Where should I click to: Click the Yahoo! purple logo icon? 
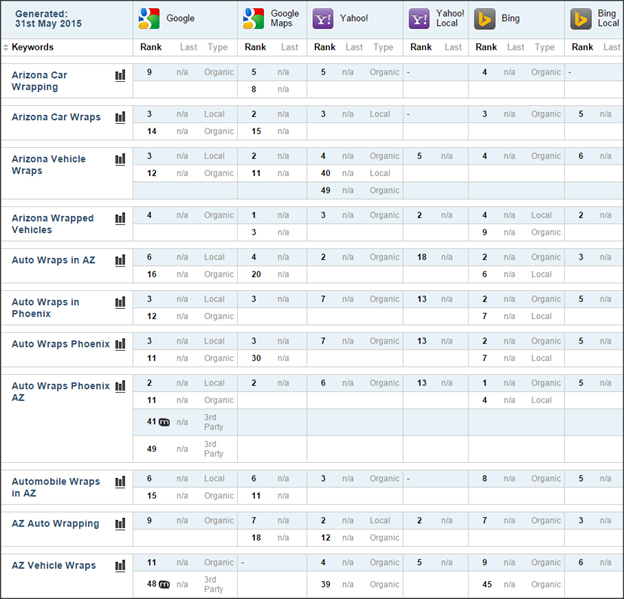pos(323,19)
